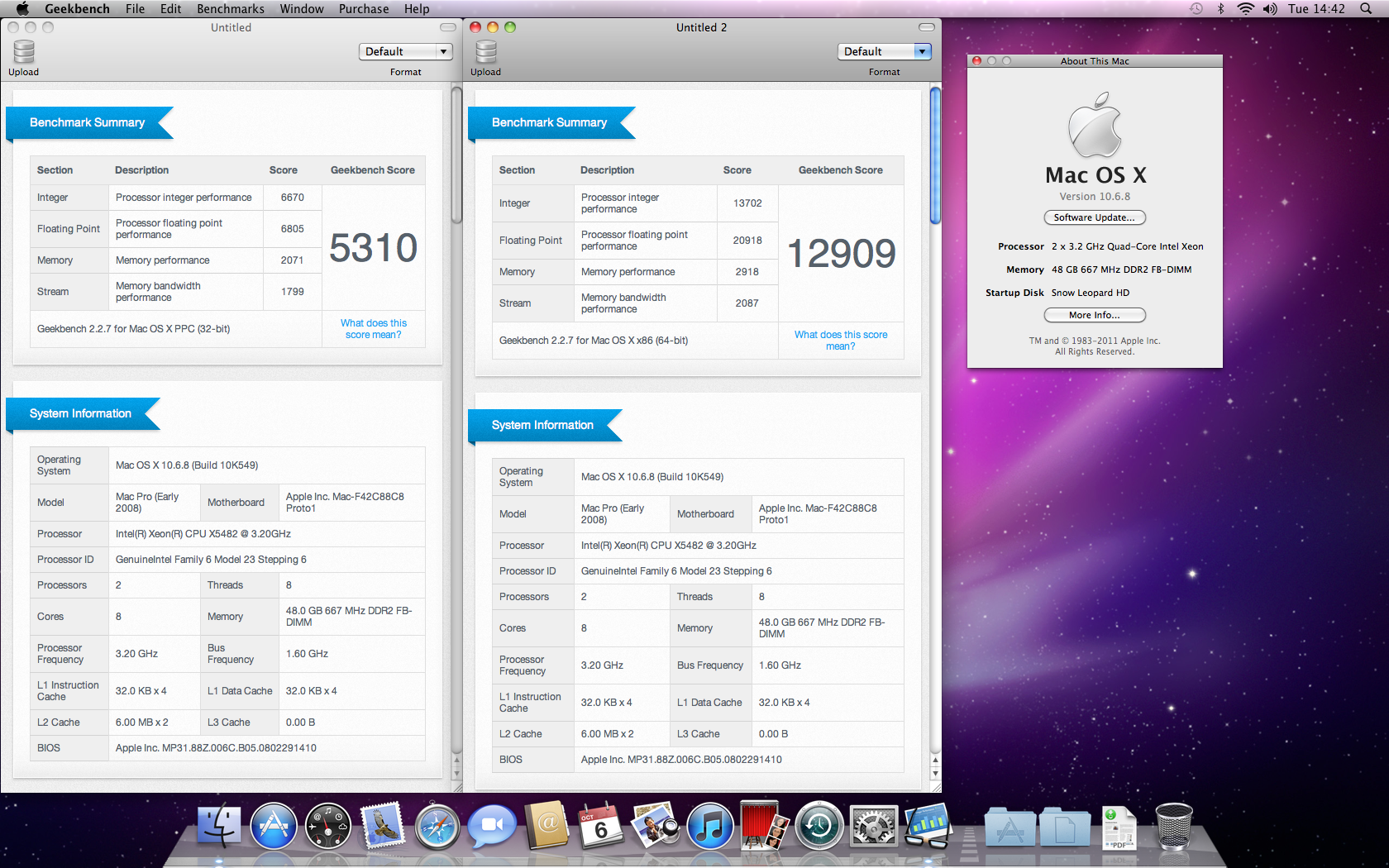Click the menu bar clock Tue 14:42

(x=1316, y=8)
